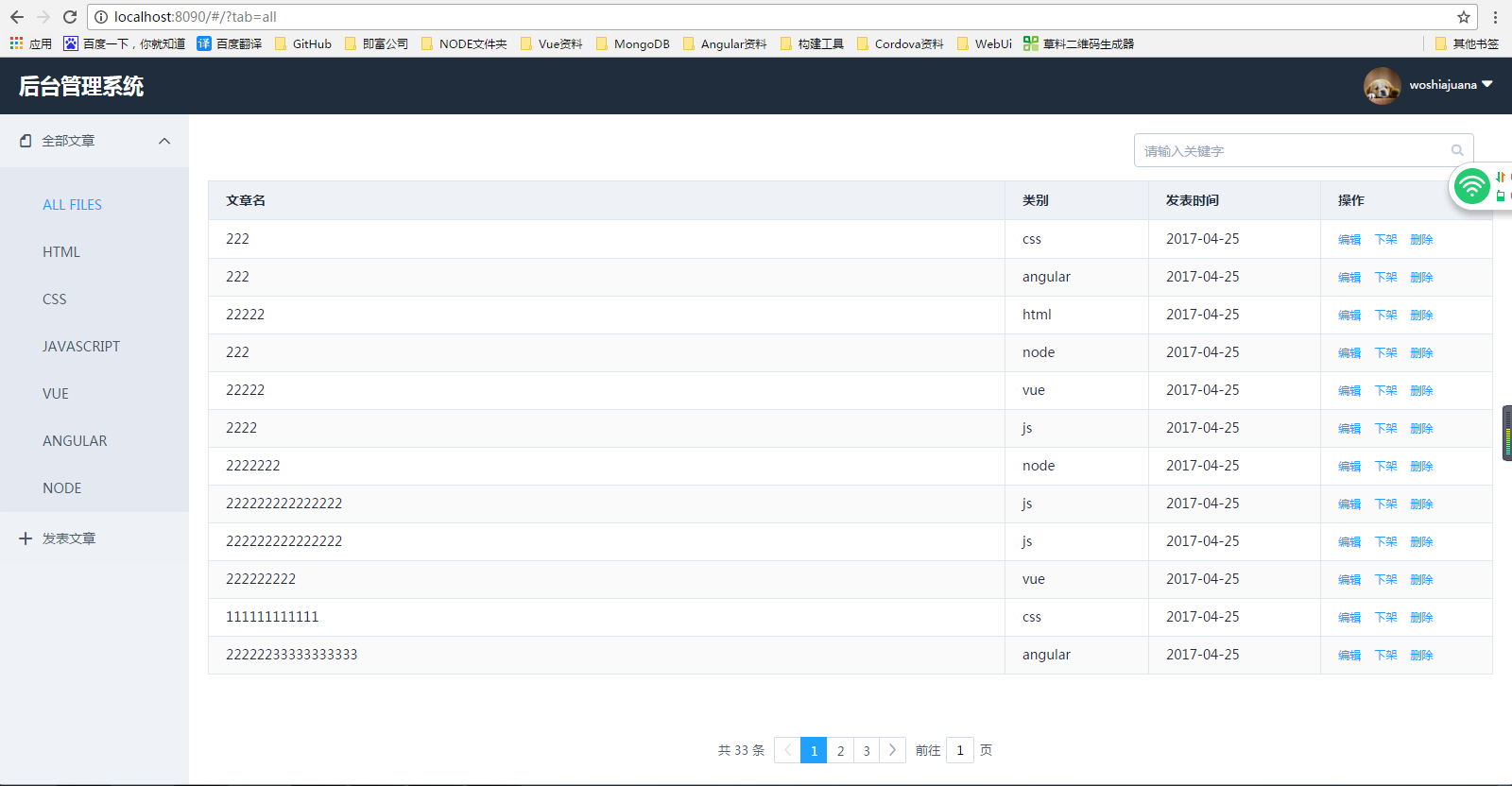Click the plus icon for 发表文章
The width and height of the screenshot is (1512, 786).
tap(26, 538)
